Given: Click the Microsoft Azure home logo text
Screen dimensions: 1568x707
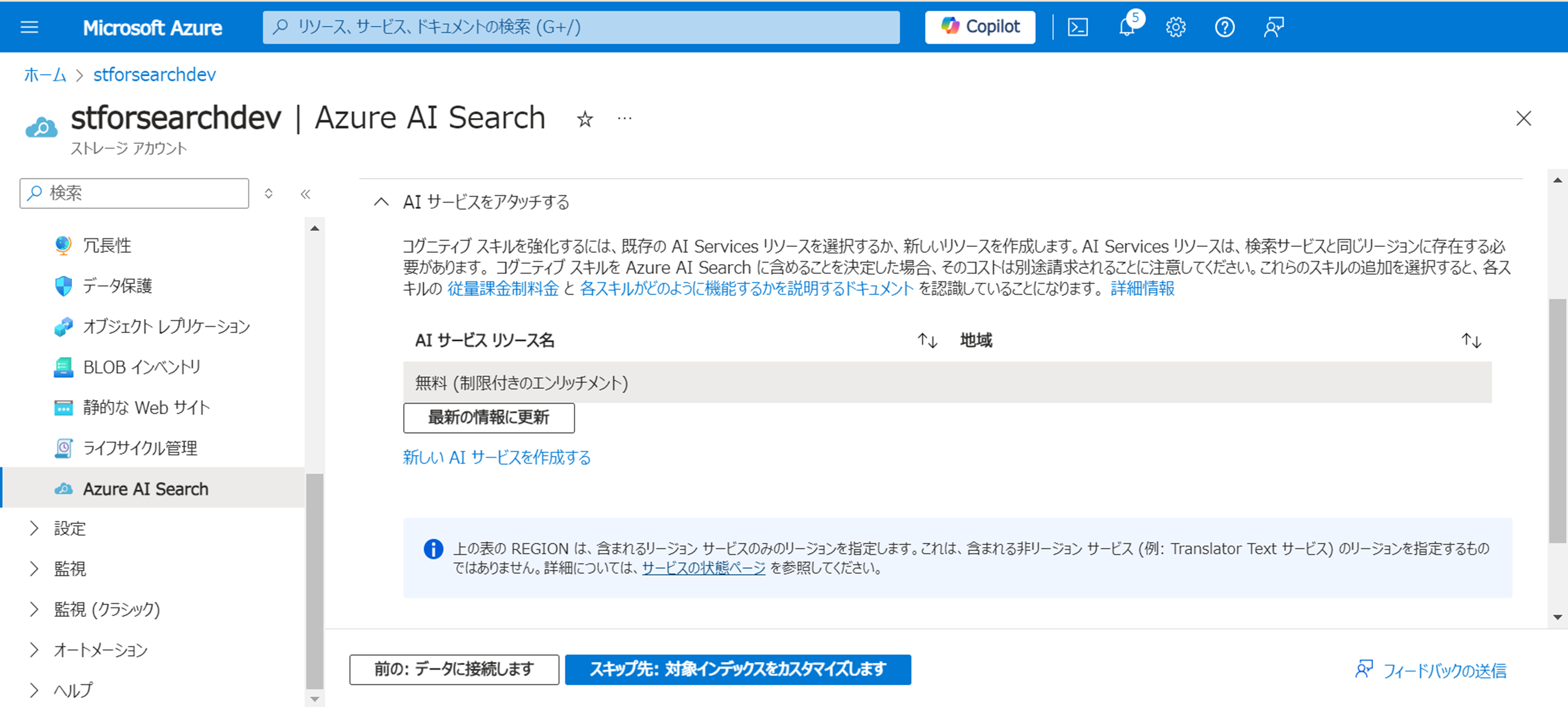Looking at the screenshot, I should click(x=152, y=28).
